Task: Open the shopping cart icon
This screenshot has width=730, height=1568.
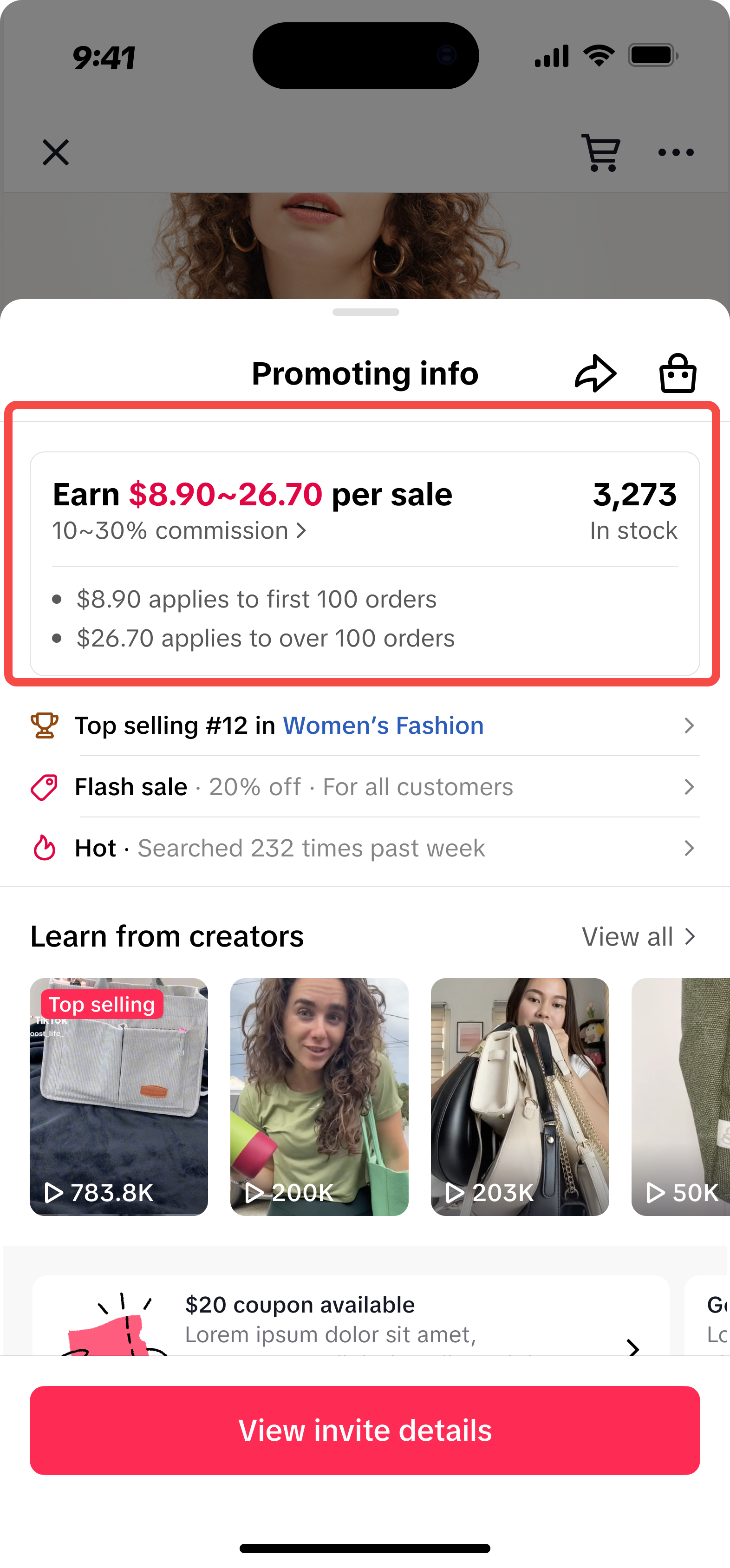Action: coord(601,152)
